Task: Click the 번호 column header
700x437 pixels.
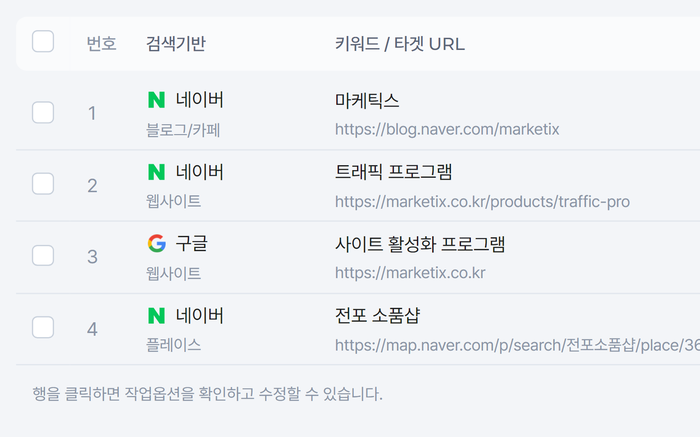Action: pyautogui.click(x=101, y=44)
